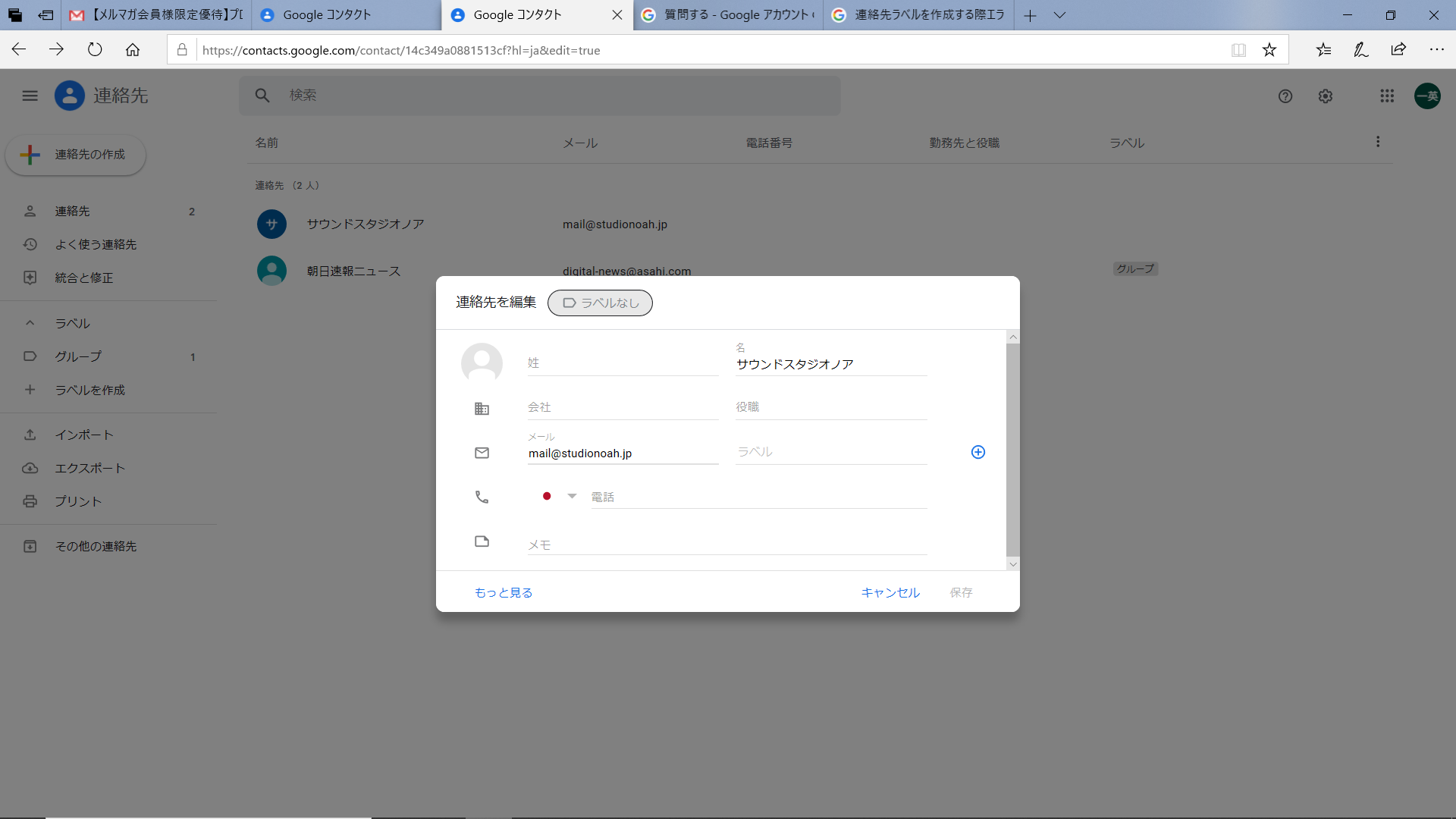1456x819 pixels.
Task: Open the settings gear icon
Action: [x=1325, y=96]
